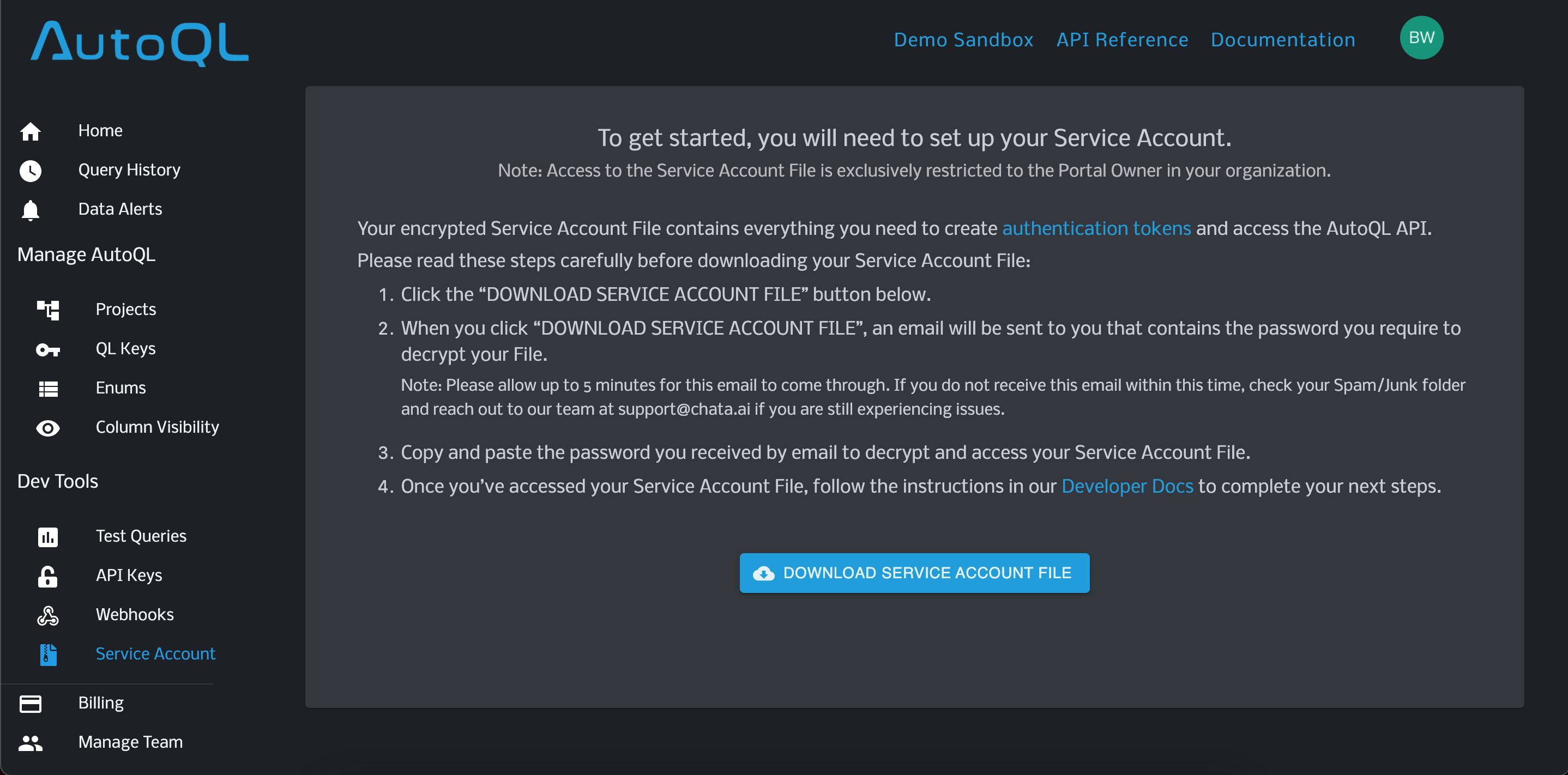
Task: Click the 'Manage AutoQL' section heading
Action: tap(87, 255)
